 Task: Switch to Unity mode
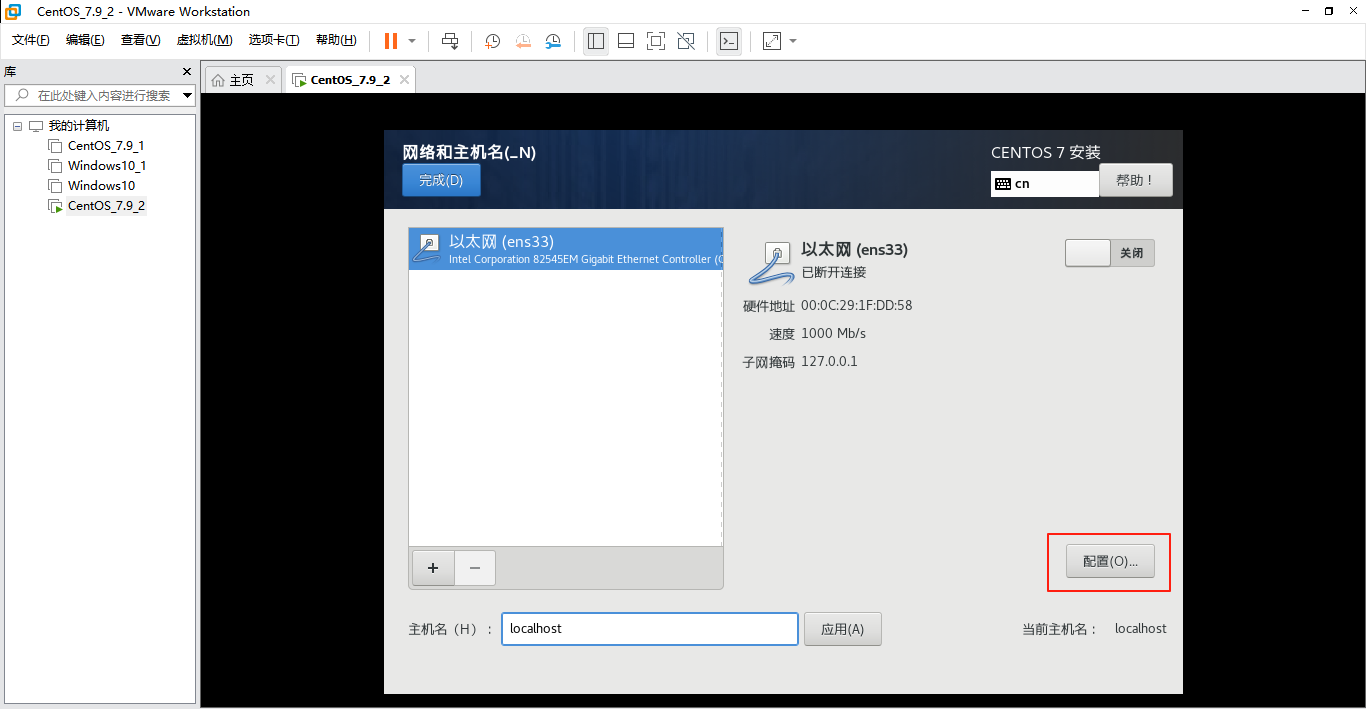[686, 41]
